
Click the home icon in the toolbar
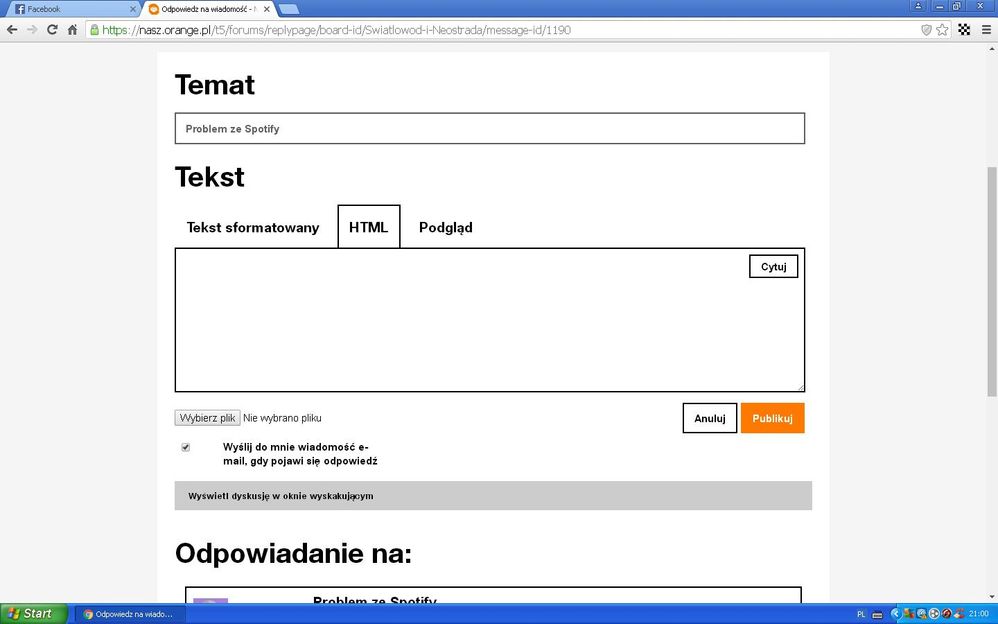coord(71,30)
